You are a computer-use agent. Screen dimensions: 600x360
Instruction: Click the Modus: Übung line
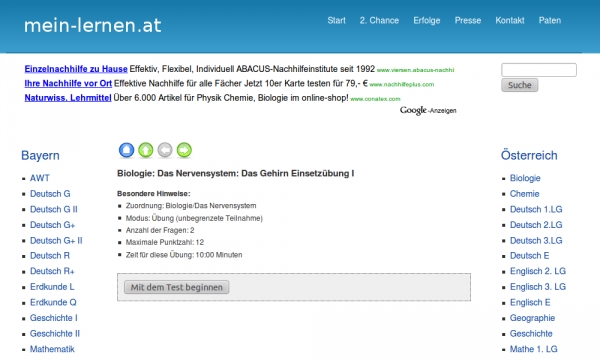click(194, 218)
